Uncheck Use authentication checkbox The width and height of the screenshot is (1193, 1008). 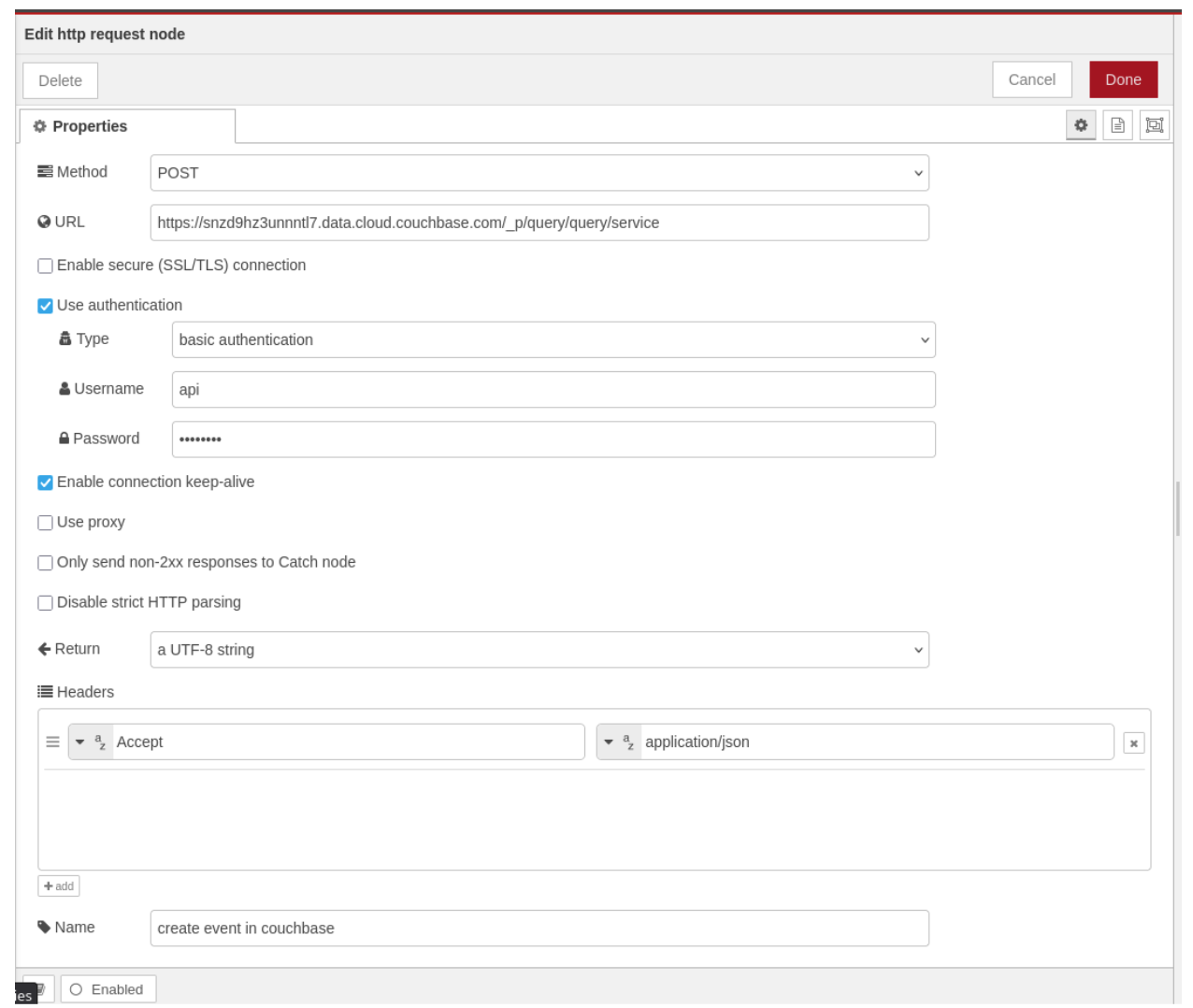[45, 306]
